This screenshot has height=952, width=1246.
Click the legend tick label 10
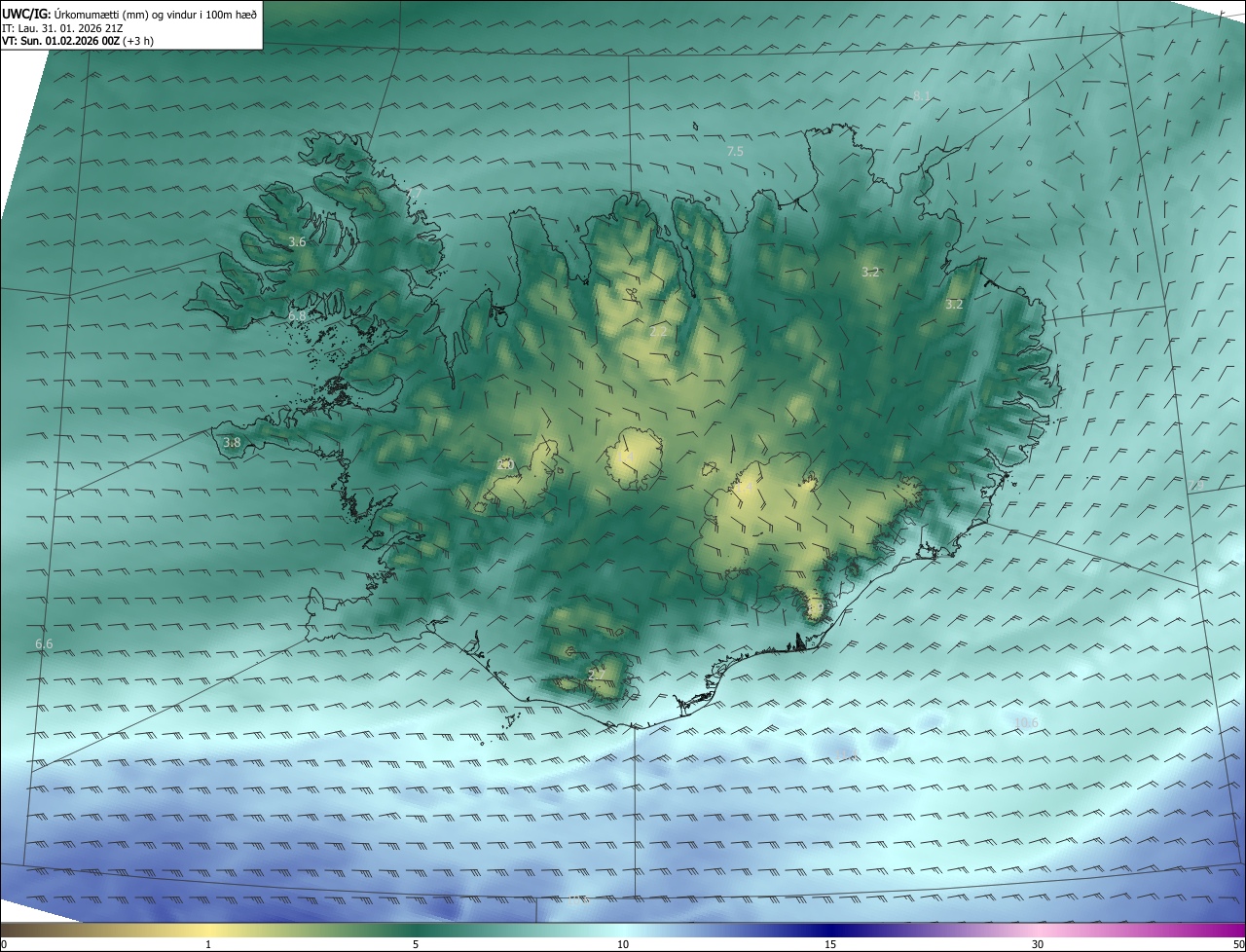click(x=623, y=944)
